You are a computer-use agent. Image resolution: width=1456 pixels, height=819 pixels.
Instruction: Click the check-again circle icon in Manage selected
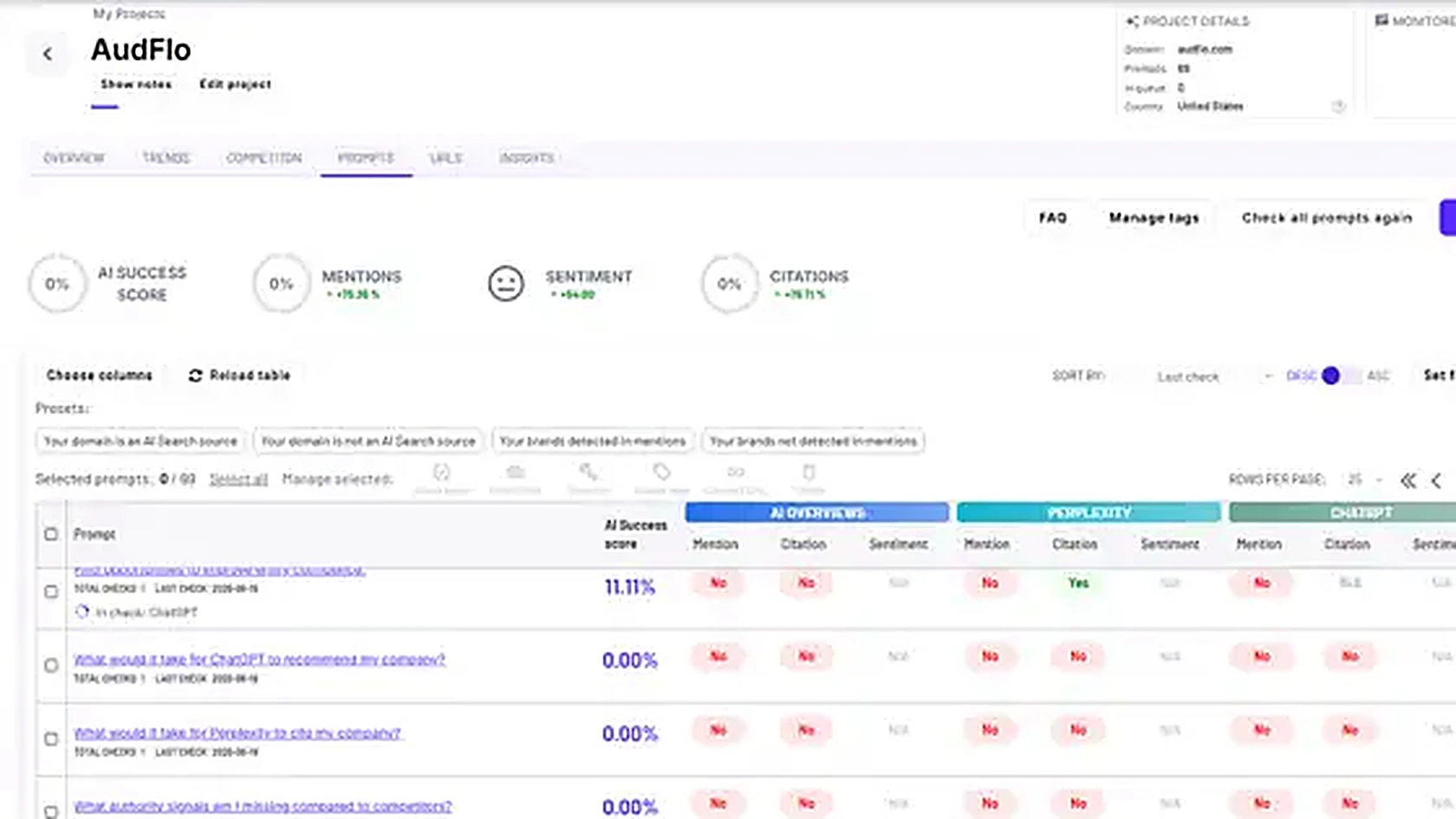pyautogui.click(x=442, y=472)
